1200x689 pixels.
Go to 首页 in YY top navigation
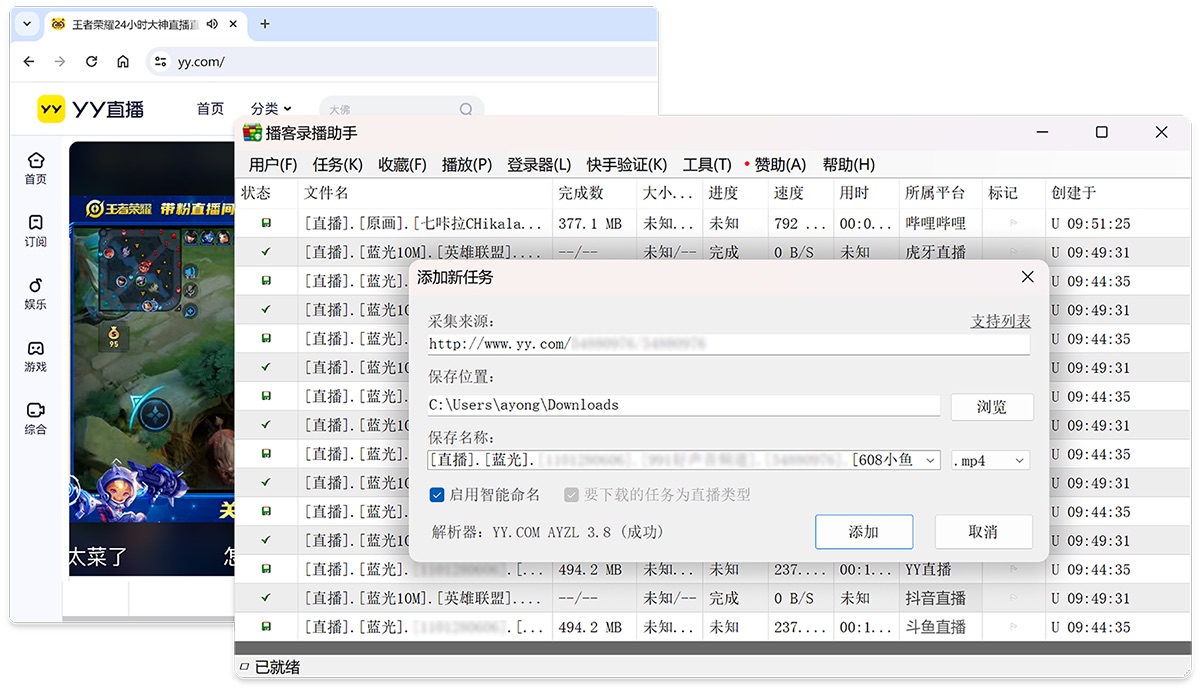click(210, 109)
